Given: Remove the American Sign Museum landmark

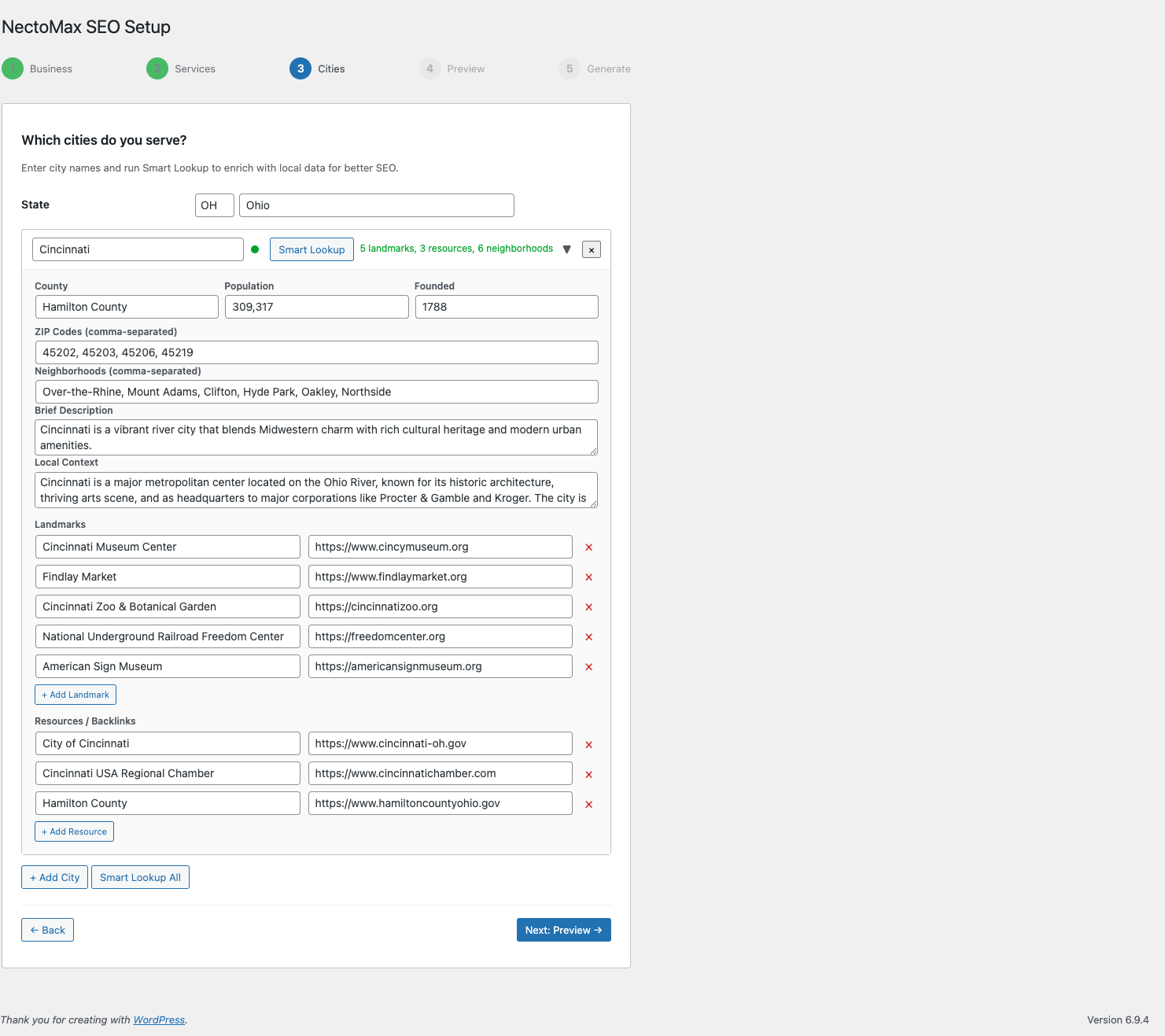Looking at the screenshot, I should pyautogui.click(x=588, y=666).
